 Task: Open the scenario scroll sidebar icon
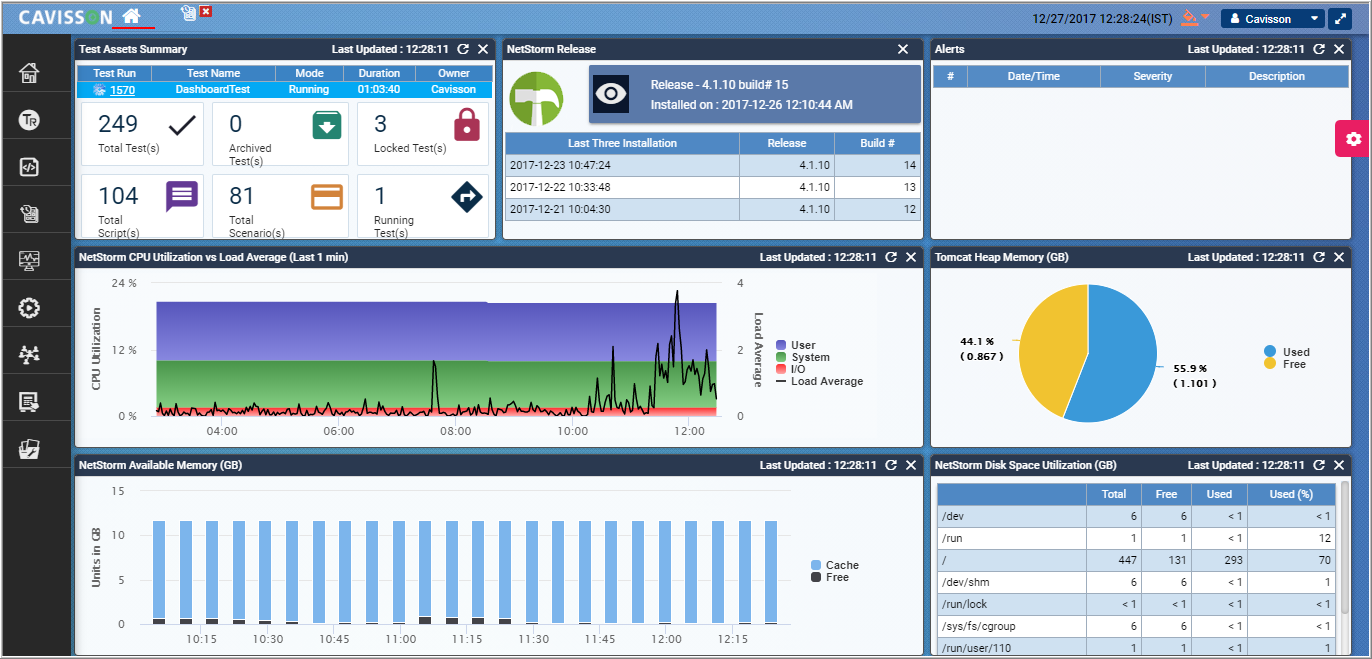(29, 214)
